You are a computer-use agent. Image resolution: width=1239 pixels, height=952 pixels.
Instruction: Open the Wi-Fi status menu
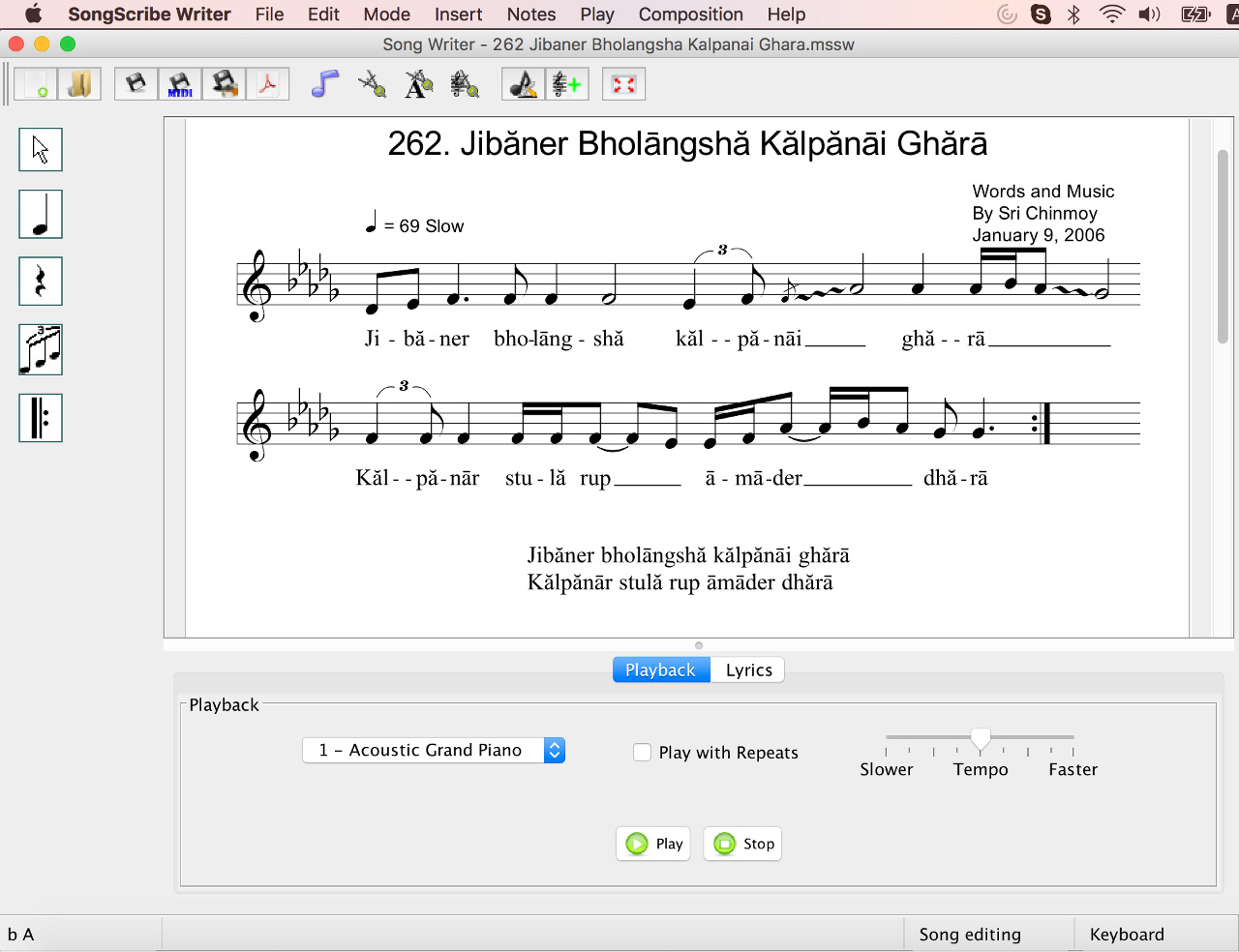tap(1112, 15)
